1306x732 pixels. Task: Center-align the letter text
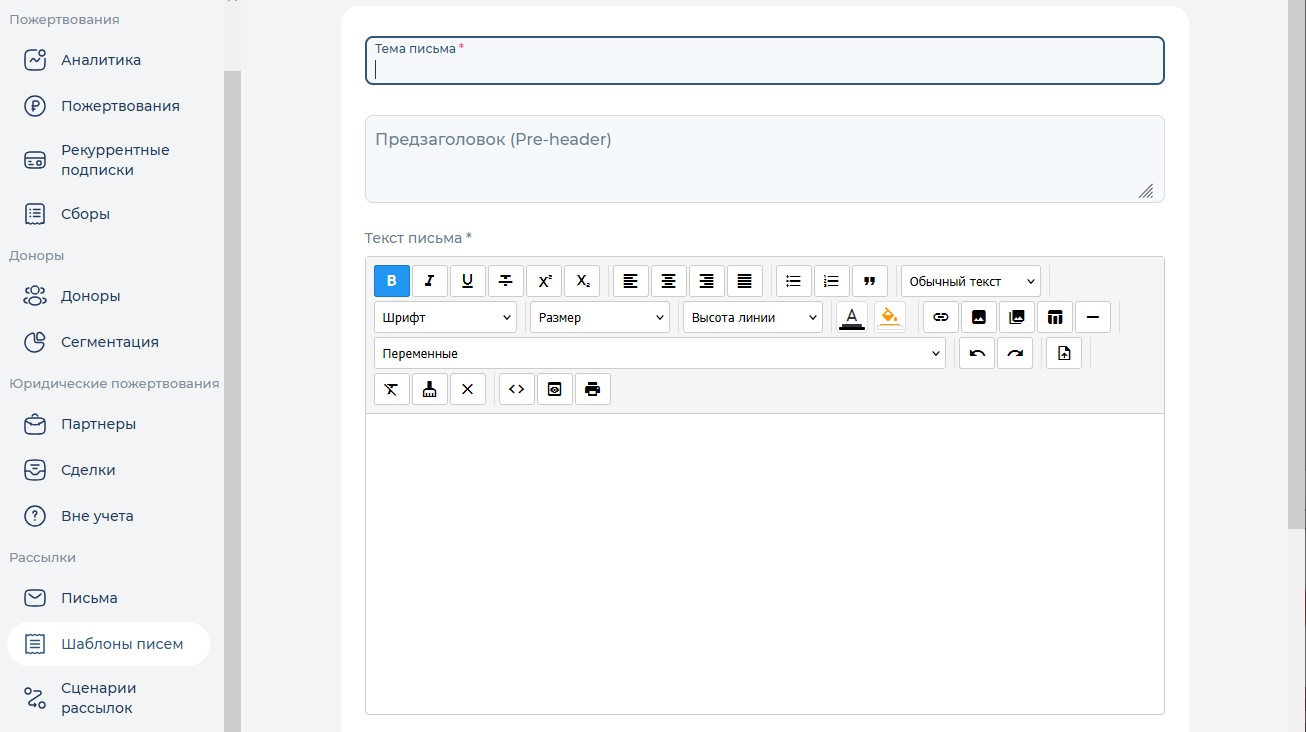click(668, 281)
